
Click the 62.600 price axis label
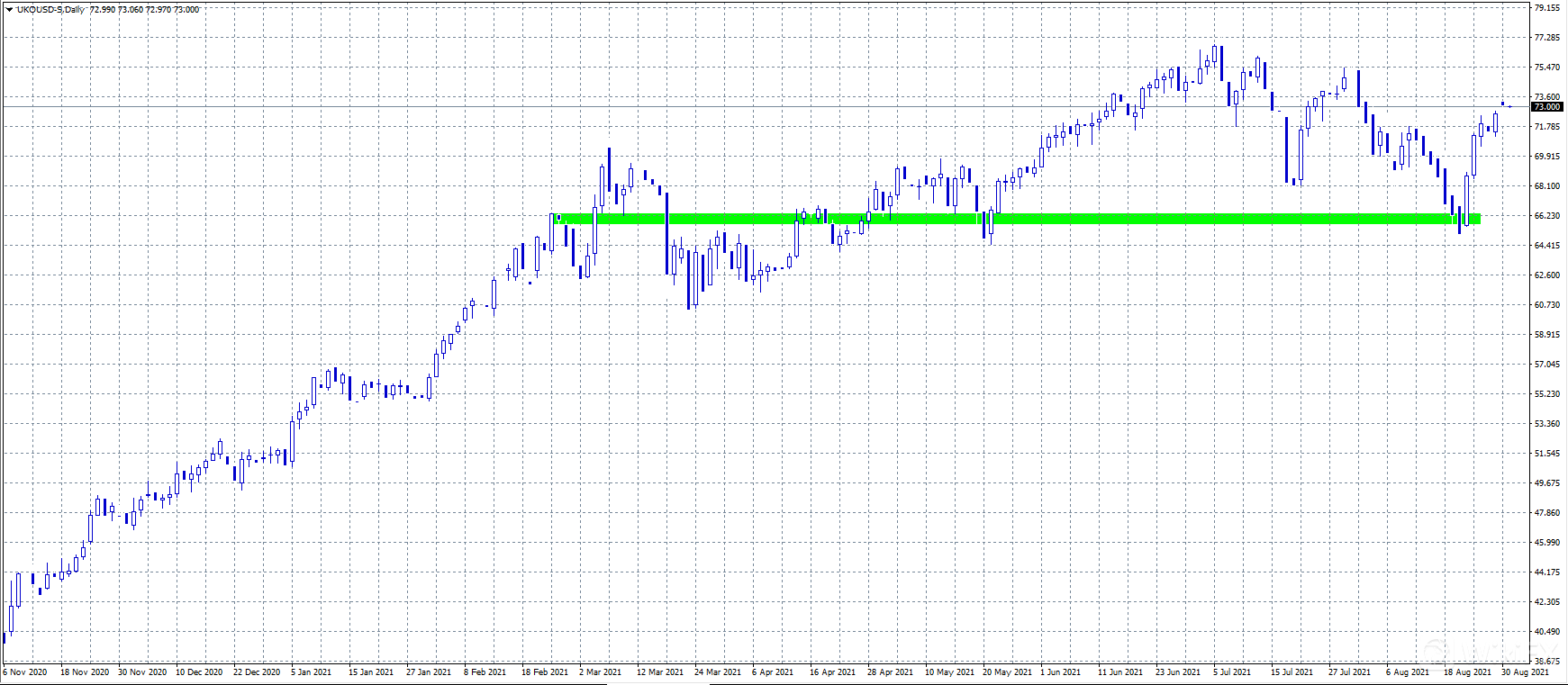click(1547, 275)
